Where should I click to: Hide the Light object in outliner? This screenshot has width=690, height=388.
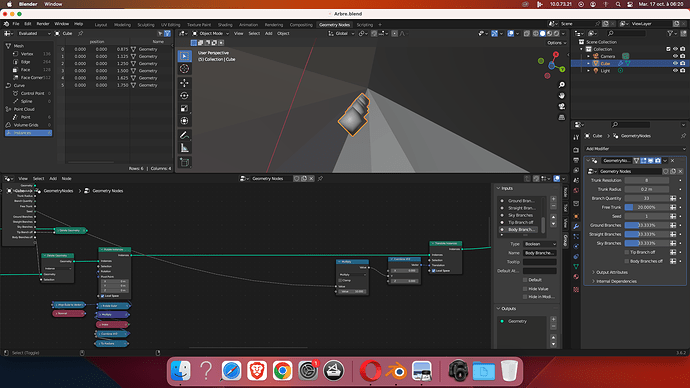pos(675,70)
